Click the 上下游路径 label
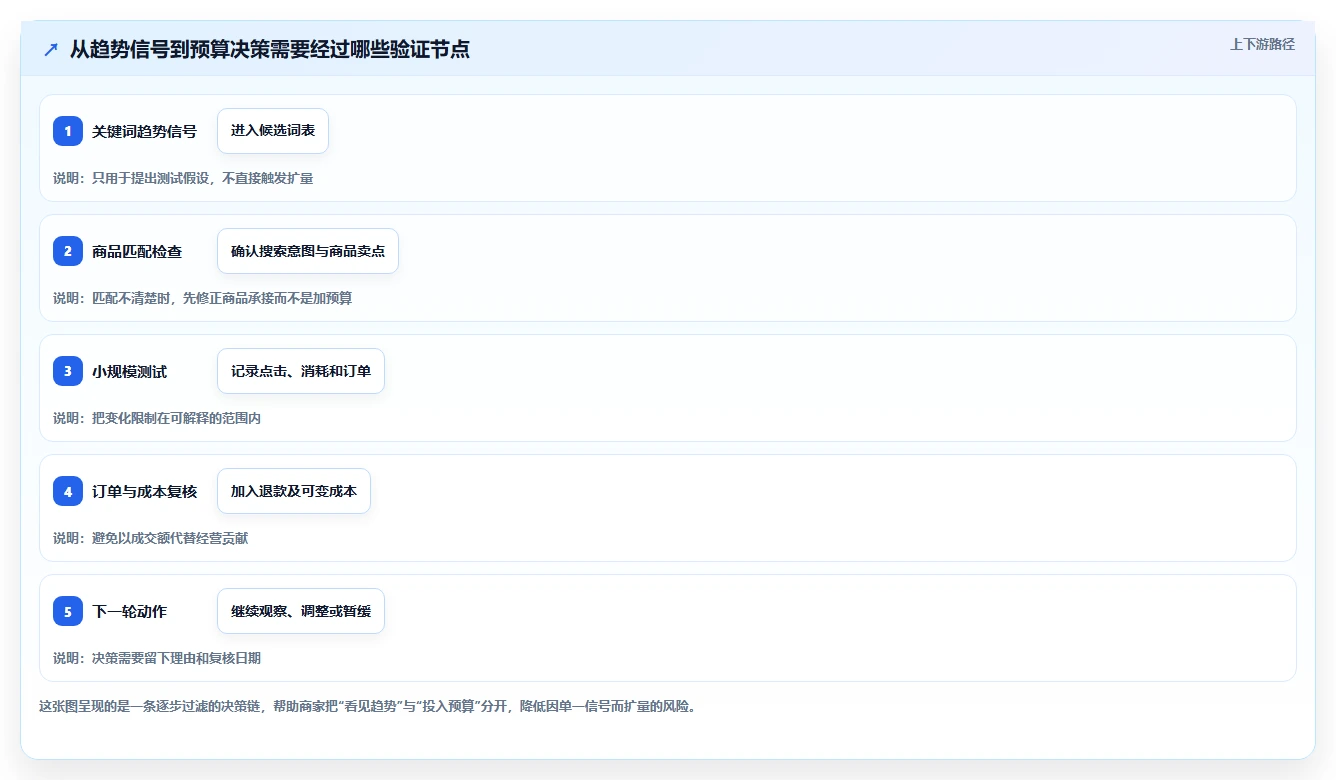This screenshot has height=780, width=1336. point(1262,44)
